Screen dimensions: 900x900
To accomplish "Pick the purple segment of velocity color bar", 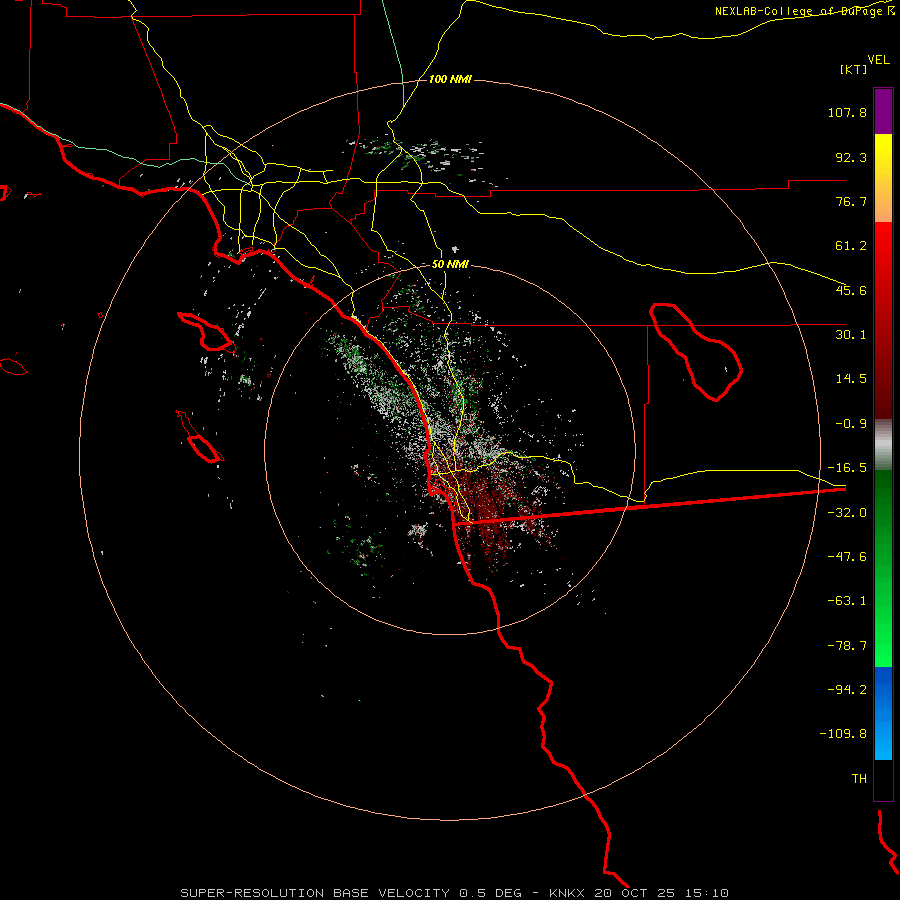I will [x=883, y=111].
